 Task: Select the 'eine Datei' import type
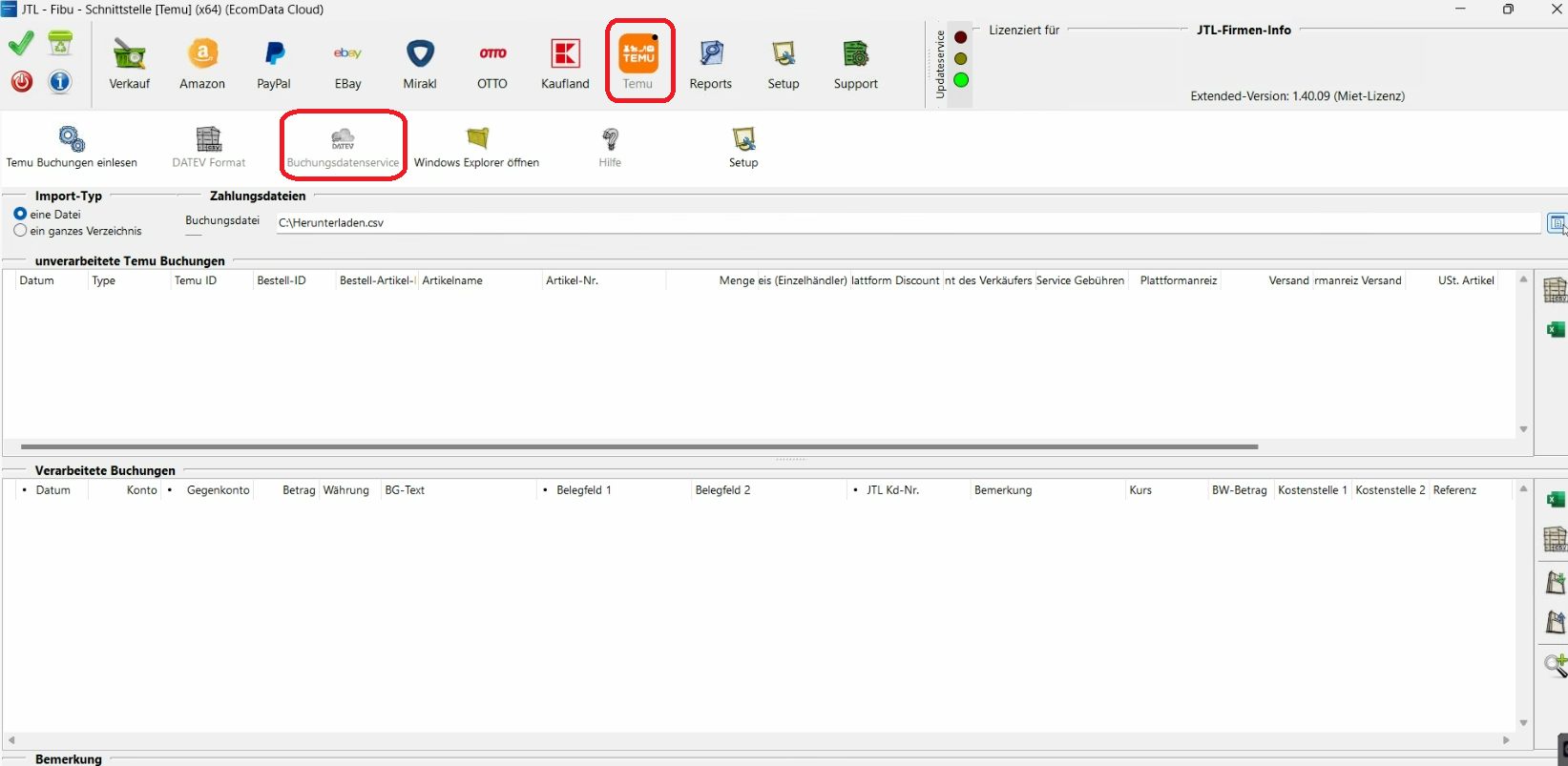20,215
